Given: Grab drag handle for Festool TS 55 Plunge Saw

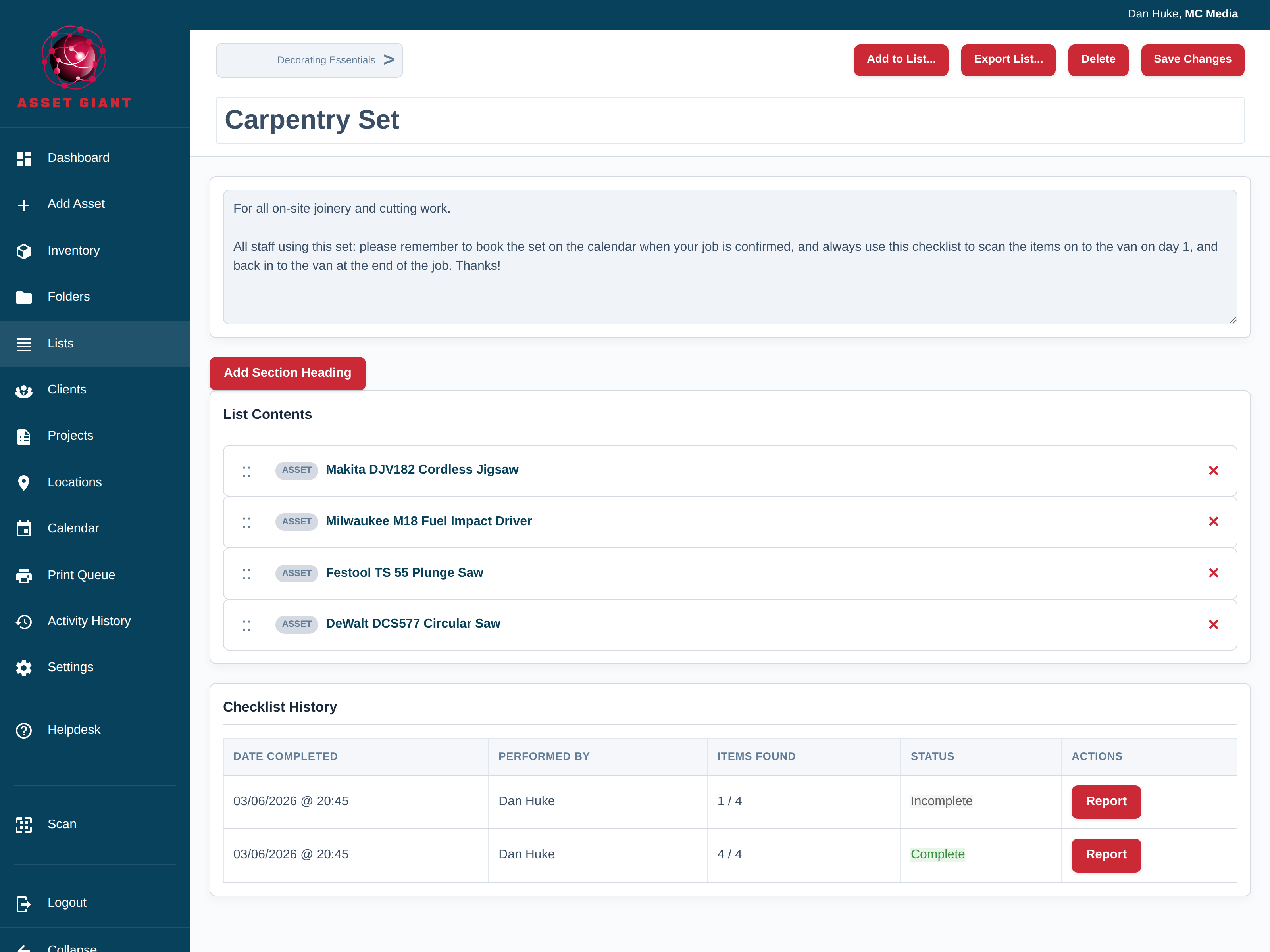Looking at the screenshot, I should (x=246, y=574).
